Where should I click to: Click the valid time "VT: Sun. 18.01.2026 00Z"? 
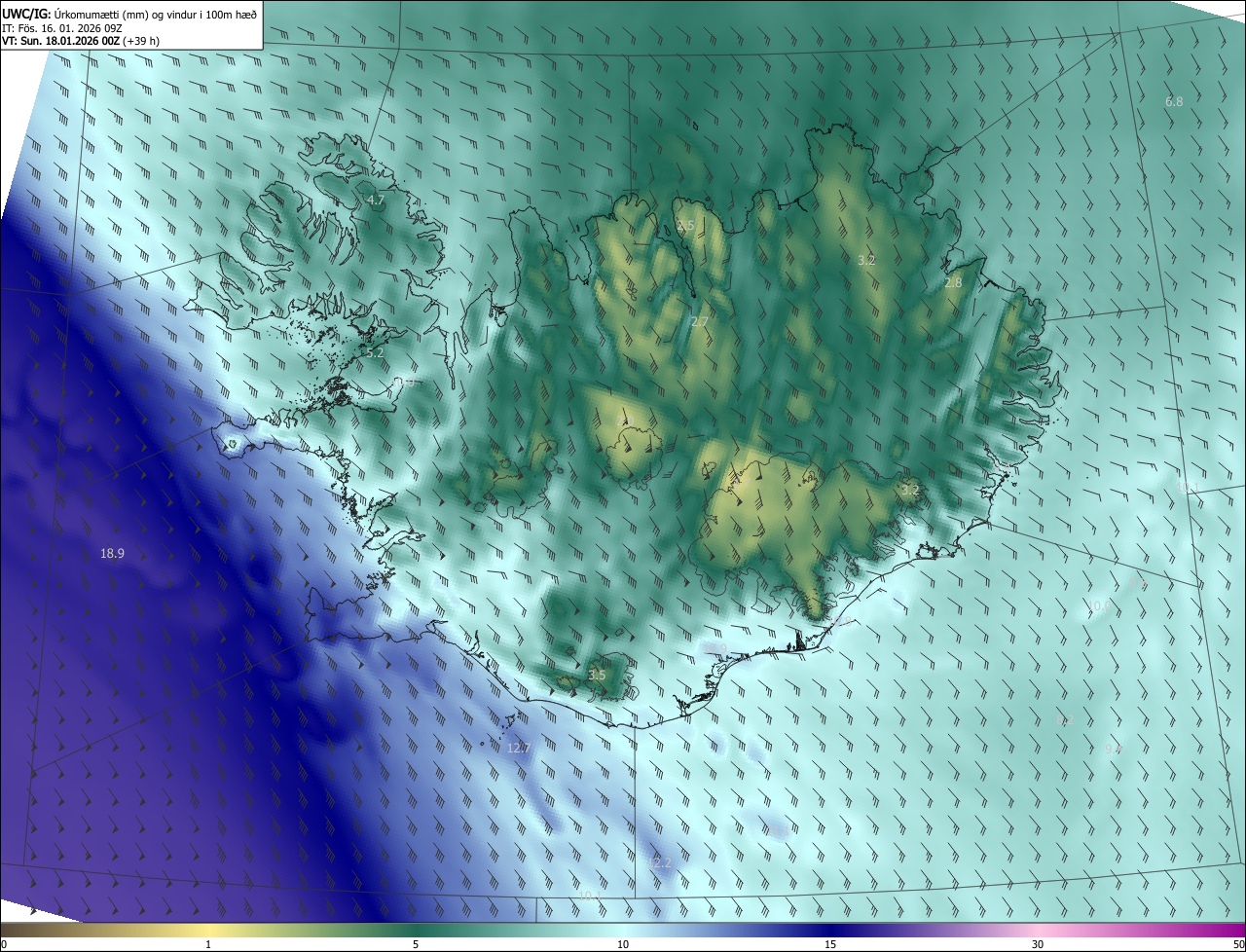click(x=60, y=41)
